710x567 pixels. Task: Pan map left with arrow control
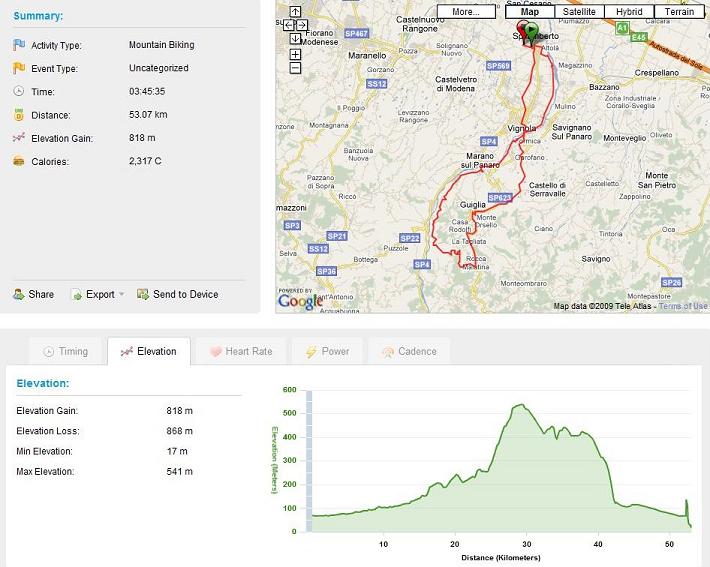pyautogui.click(x=288, y=25)
